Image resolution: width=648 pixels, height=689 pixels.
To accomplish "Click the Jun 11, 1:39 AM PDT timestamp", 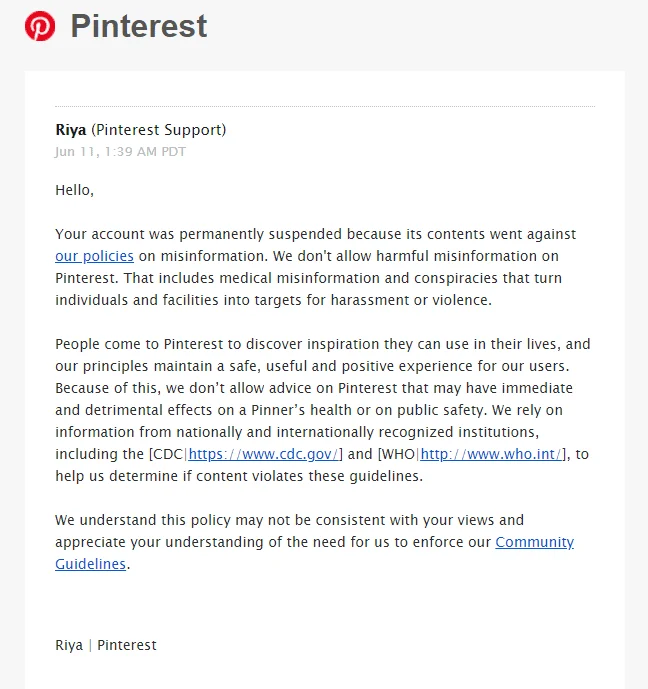I will [x=120, y=152].
